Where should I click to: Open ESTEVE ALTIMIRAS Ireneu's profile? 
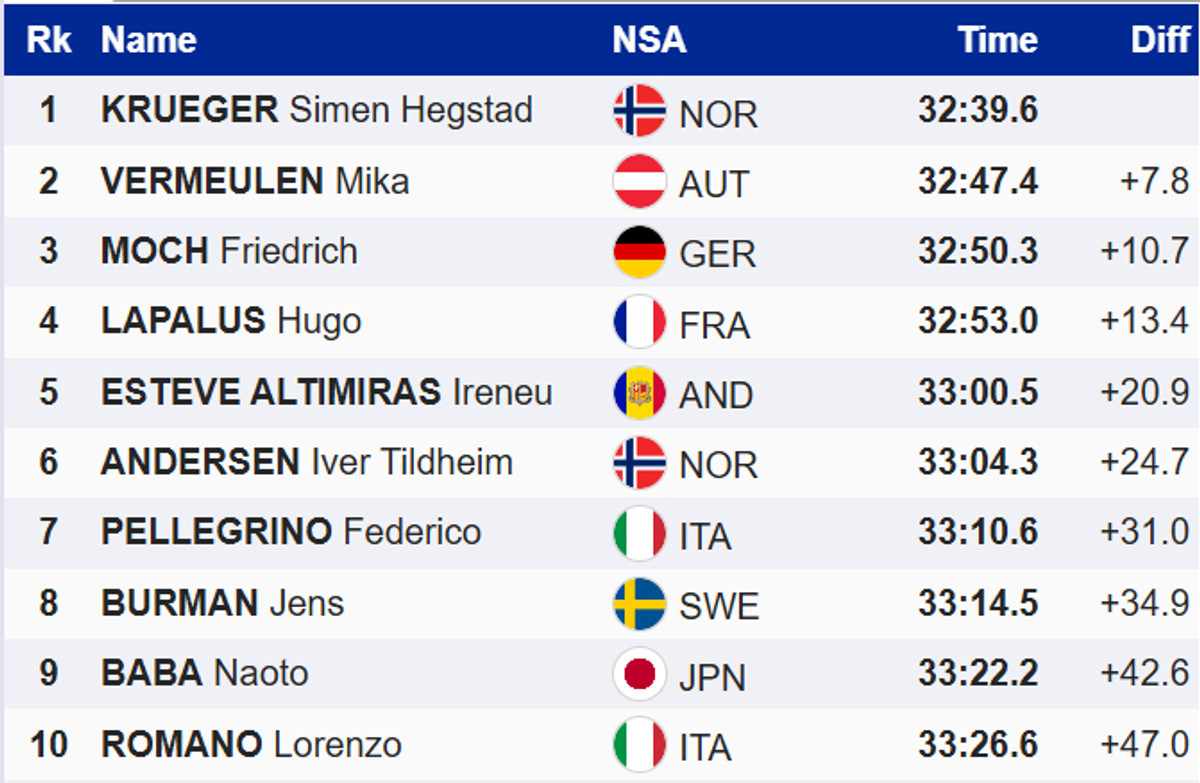(x=326, y=392)
